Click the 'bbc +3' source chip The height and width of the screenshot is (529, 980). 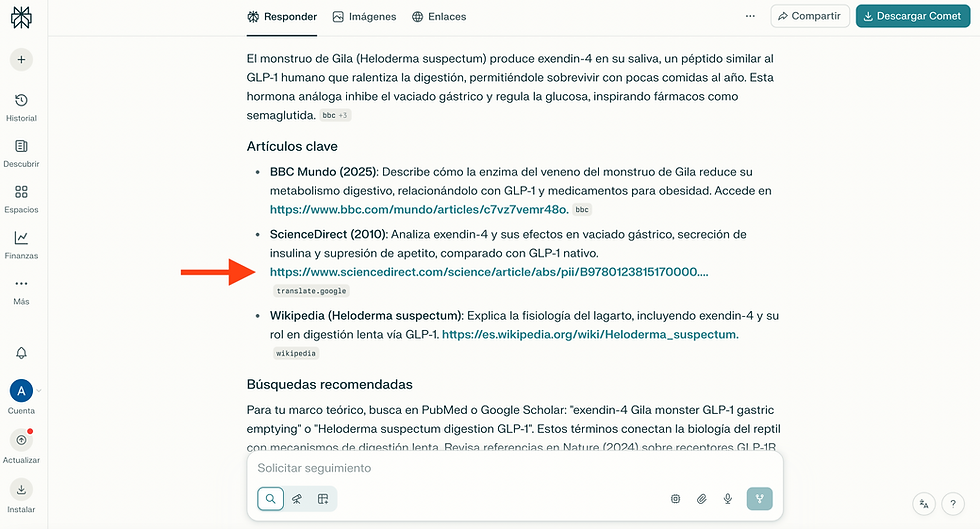(x=335, y=115)
